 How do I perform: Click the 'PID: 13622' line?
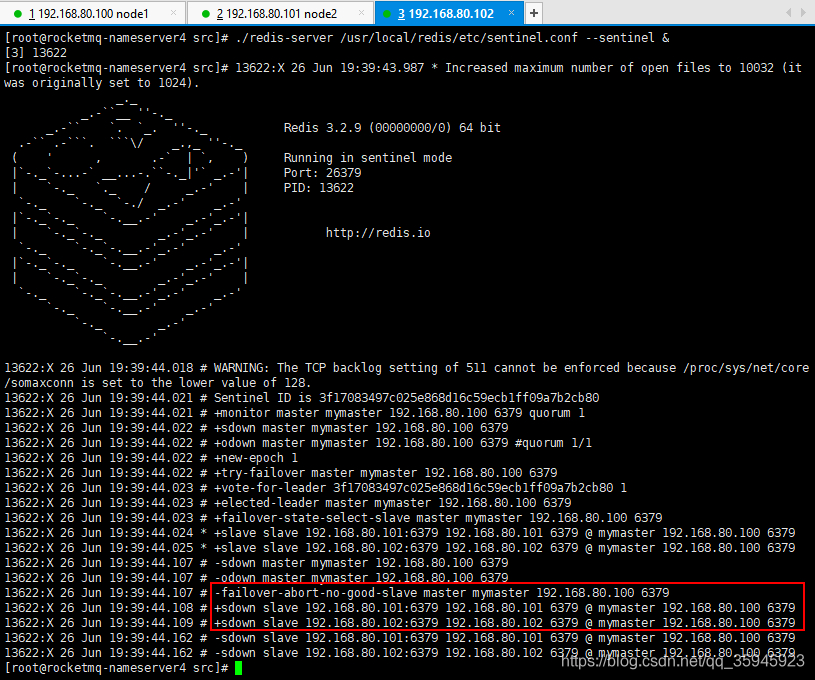pyautogui.click(x=319, y=188)
